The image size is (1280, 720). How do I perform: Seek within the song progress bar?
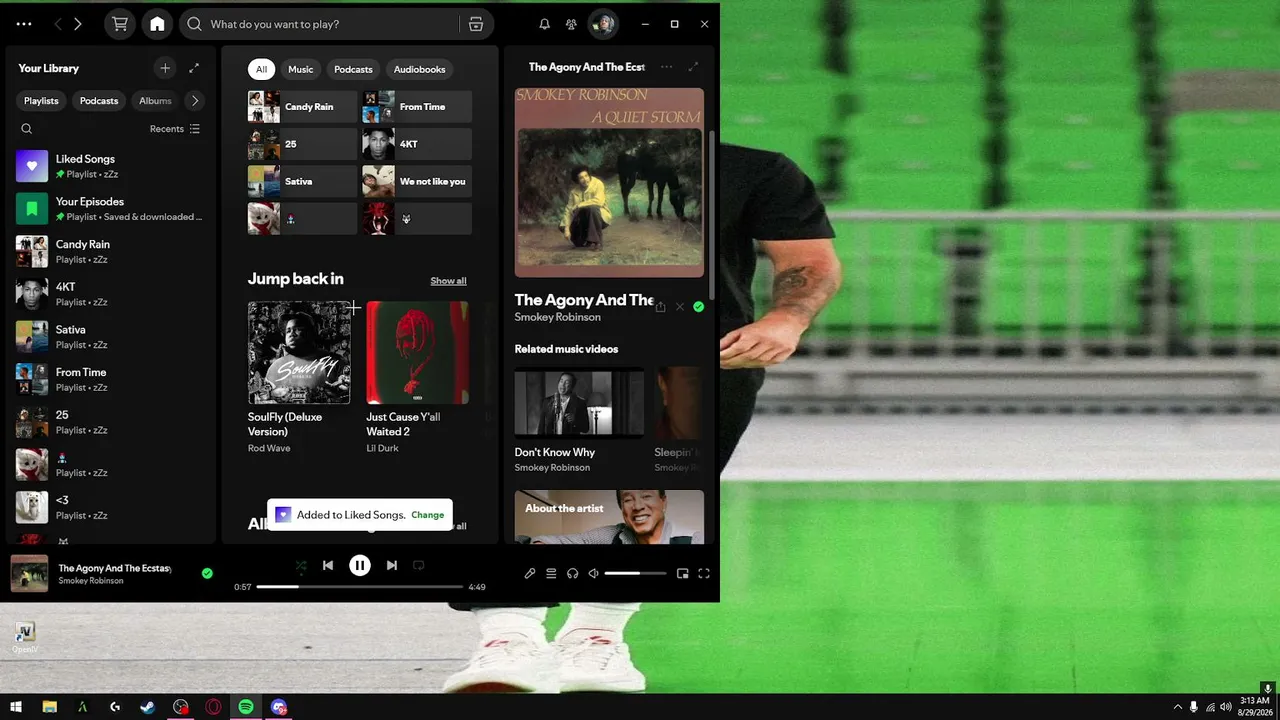point(359,587)
